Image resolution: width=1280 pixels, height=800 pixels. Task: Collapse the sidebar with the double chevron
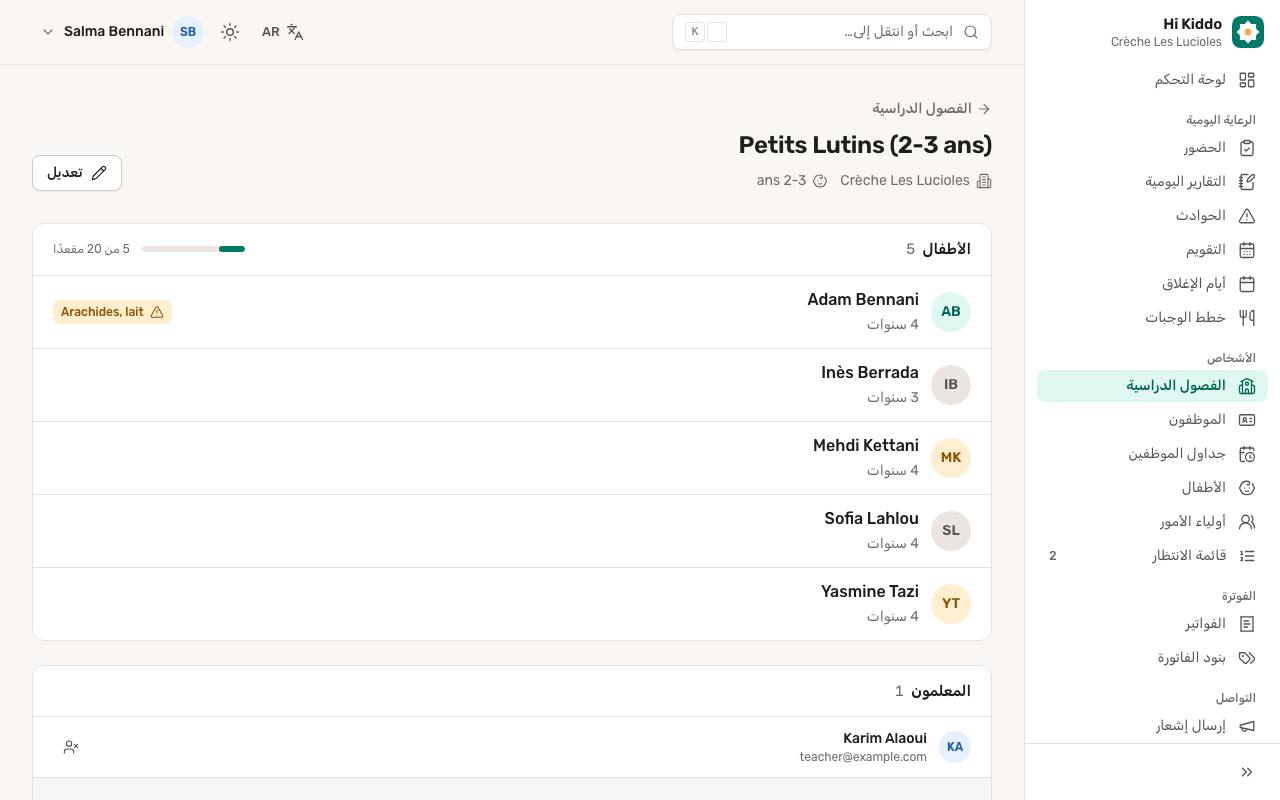(1247, 772)
